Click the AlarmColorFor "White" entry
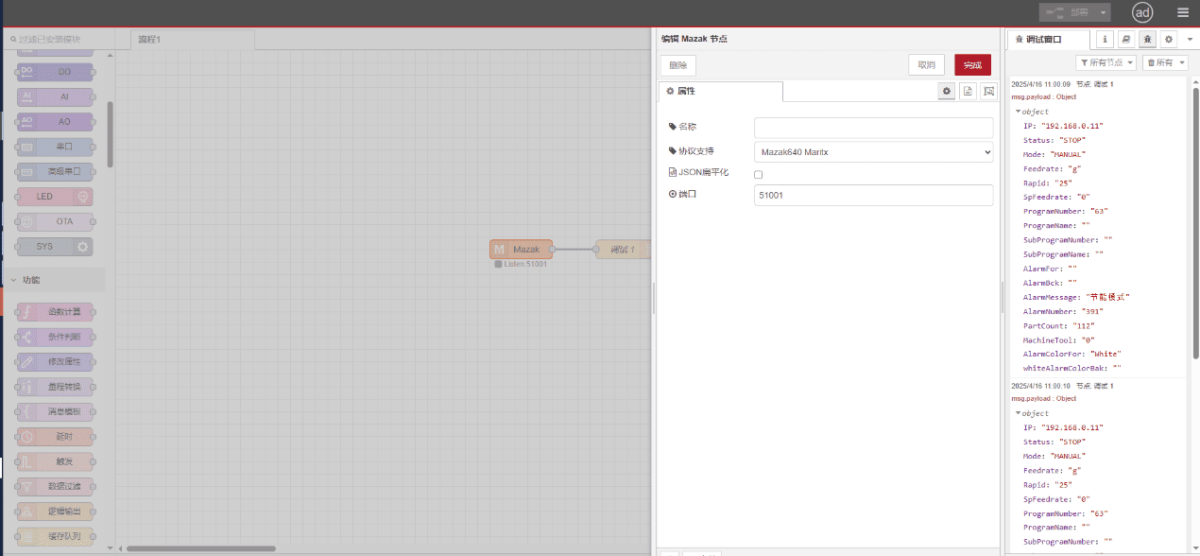Screen dimensions: 1200x556 [1072, 354]
